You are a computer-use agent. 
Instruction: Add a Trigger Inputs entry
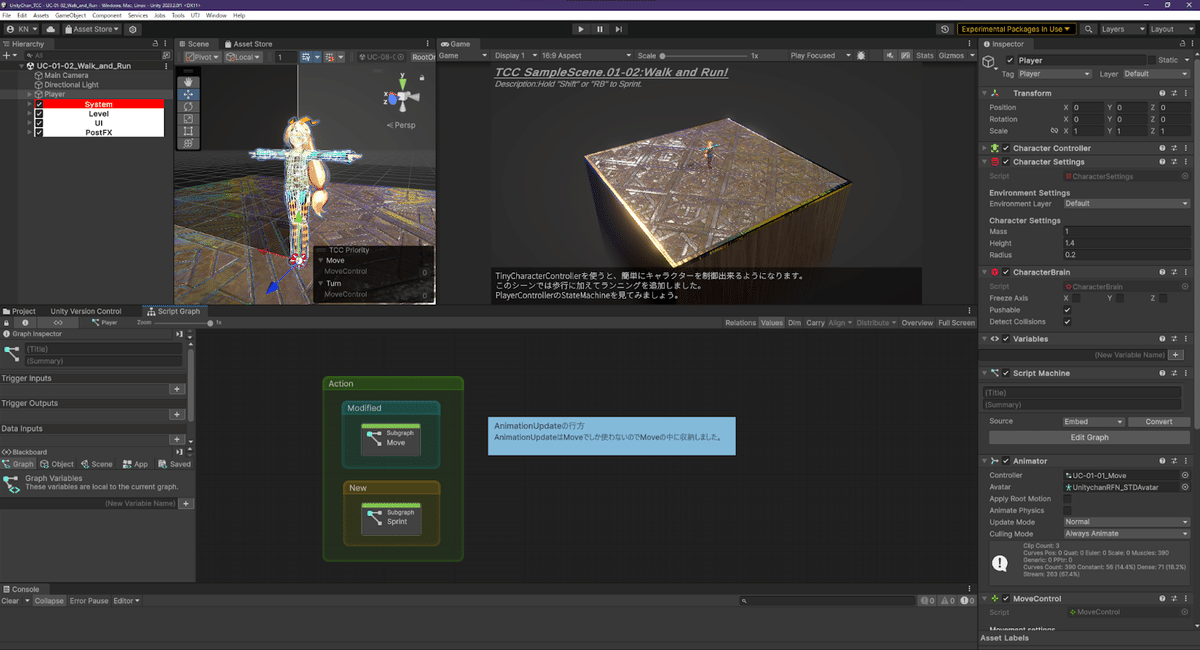tap(177, 389)
